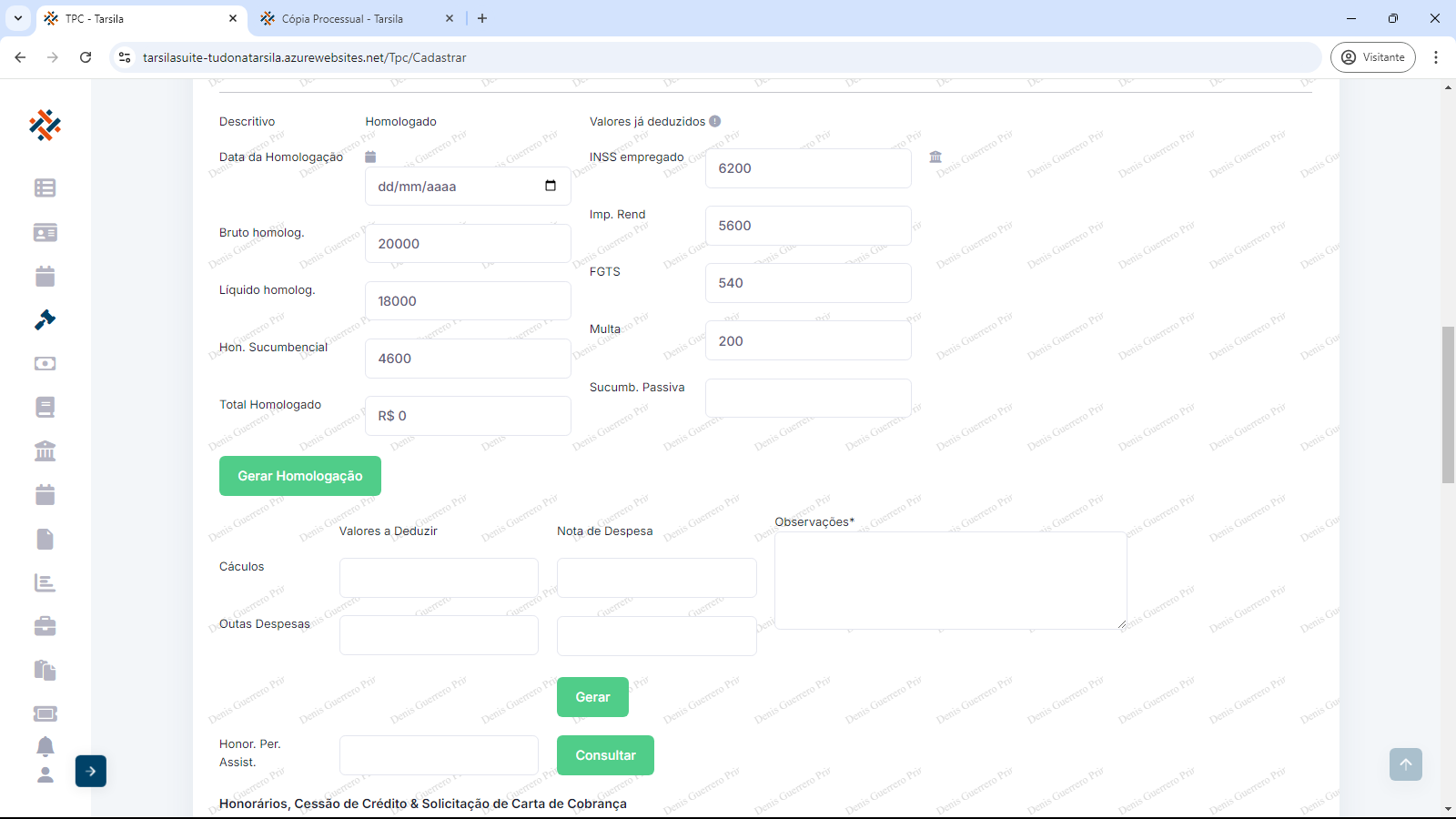Click the notification bell icon
This screenshot has width=1456, height=819.
tap(45, 746)
